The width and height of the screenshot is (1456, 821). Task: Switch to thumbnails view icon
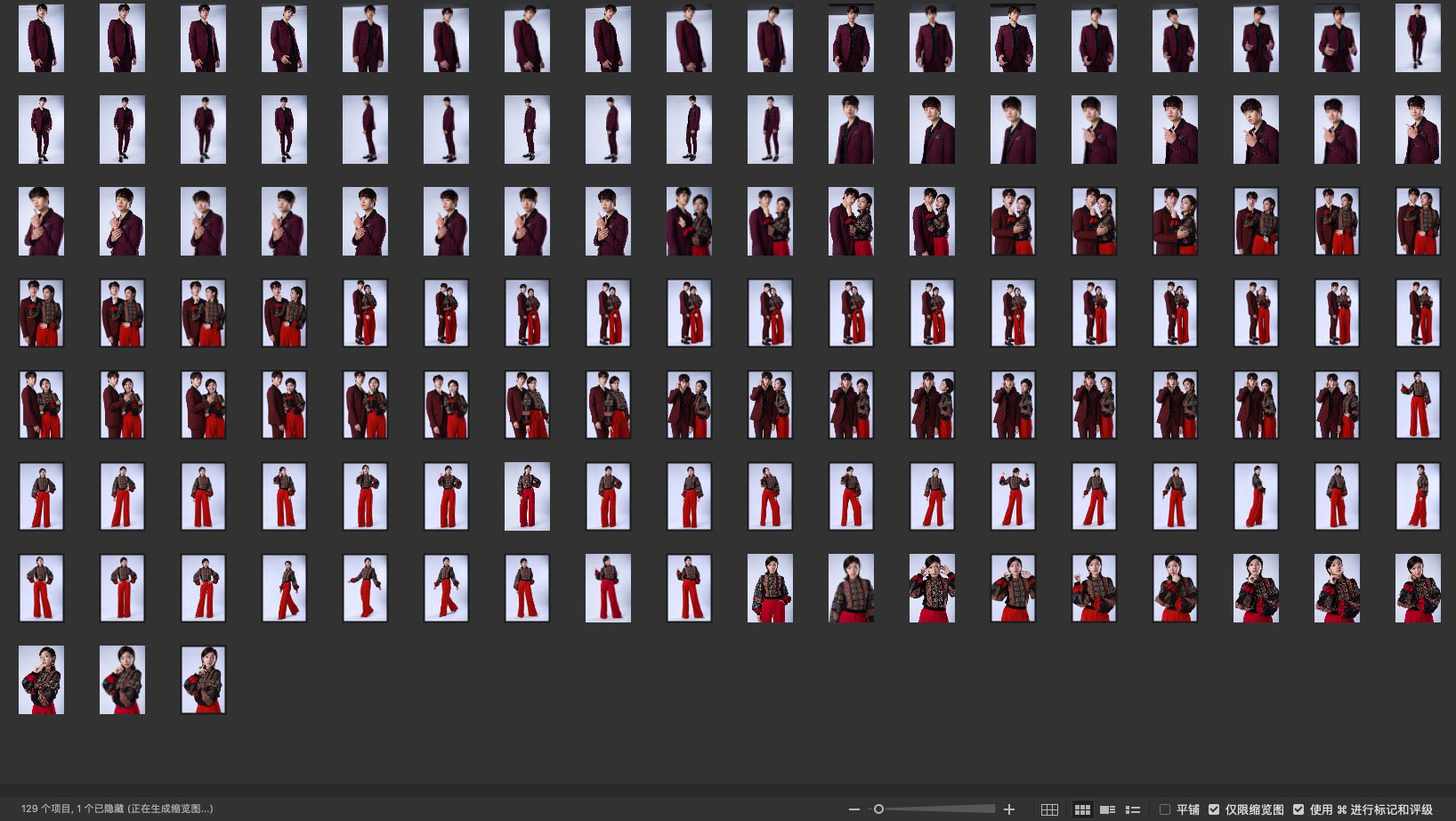pyautogui.click(x=1082, y=809)
